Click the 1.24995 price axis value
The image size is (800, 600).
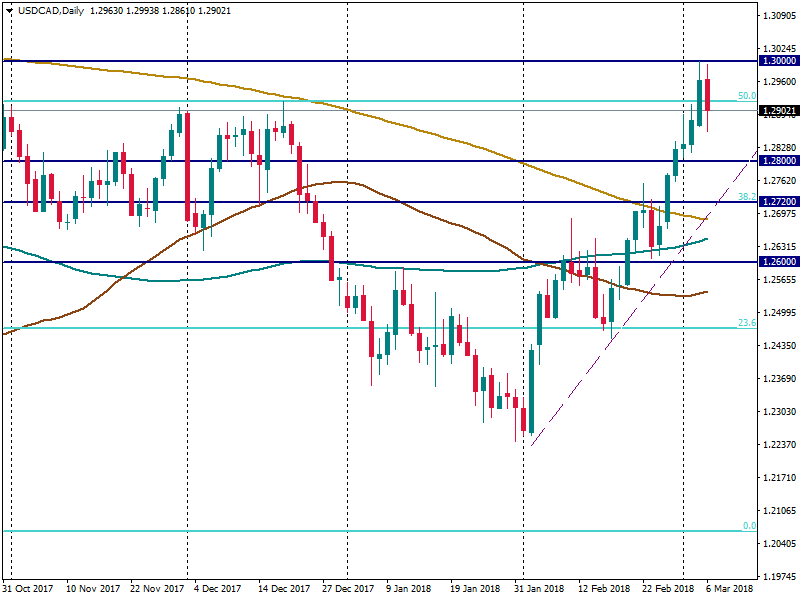click(777, 313)
